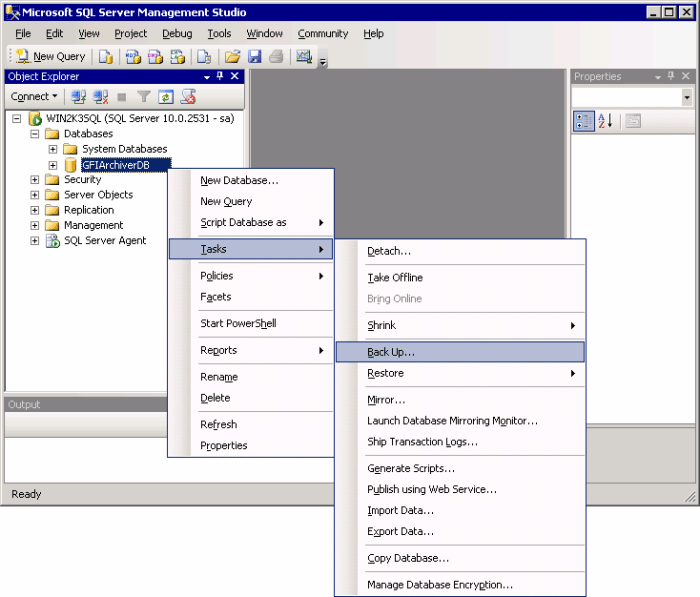Screen dimensions: 700x597
Task: Expand the SQL Server Agent node
Action: click(x=34, y=240)
